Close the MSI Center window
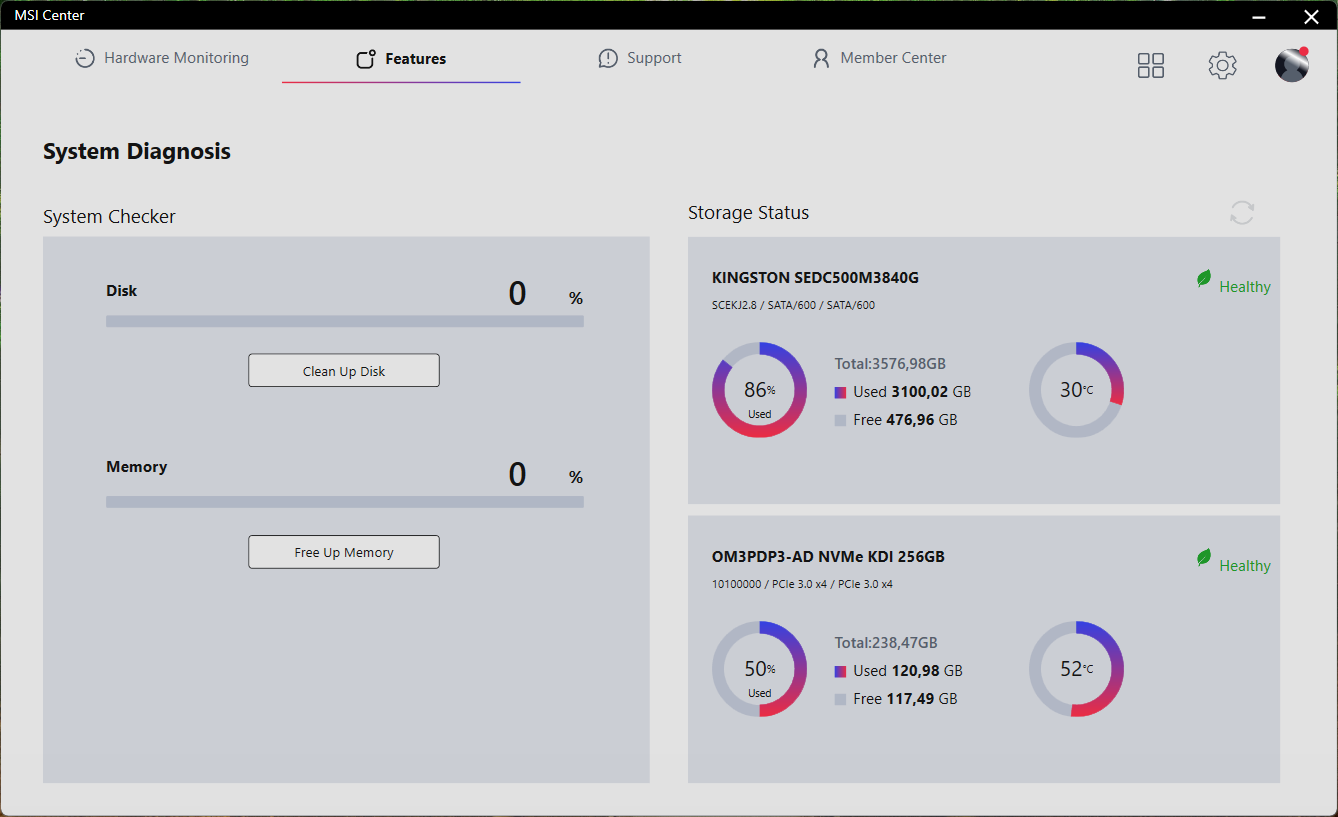 (x=1311, y=15)
